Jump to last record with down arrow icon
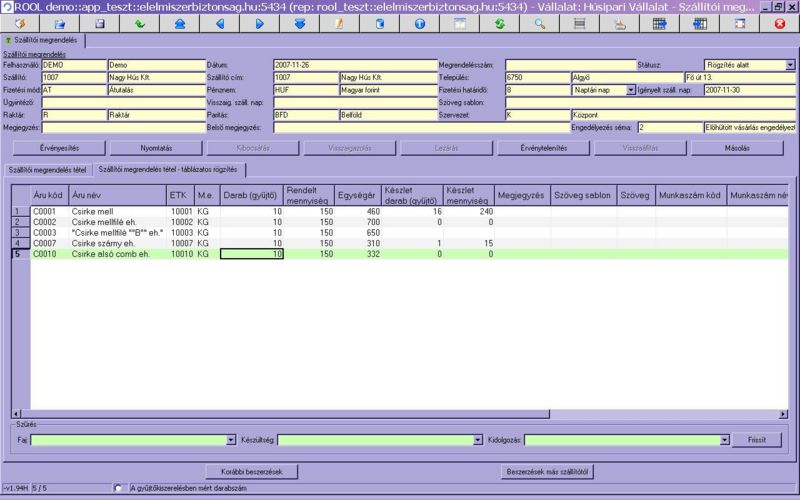This screenshot has height=500, width=800. (299, 22)
